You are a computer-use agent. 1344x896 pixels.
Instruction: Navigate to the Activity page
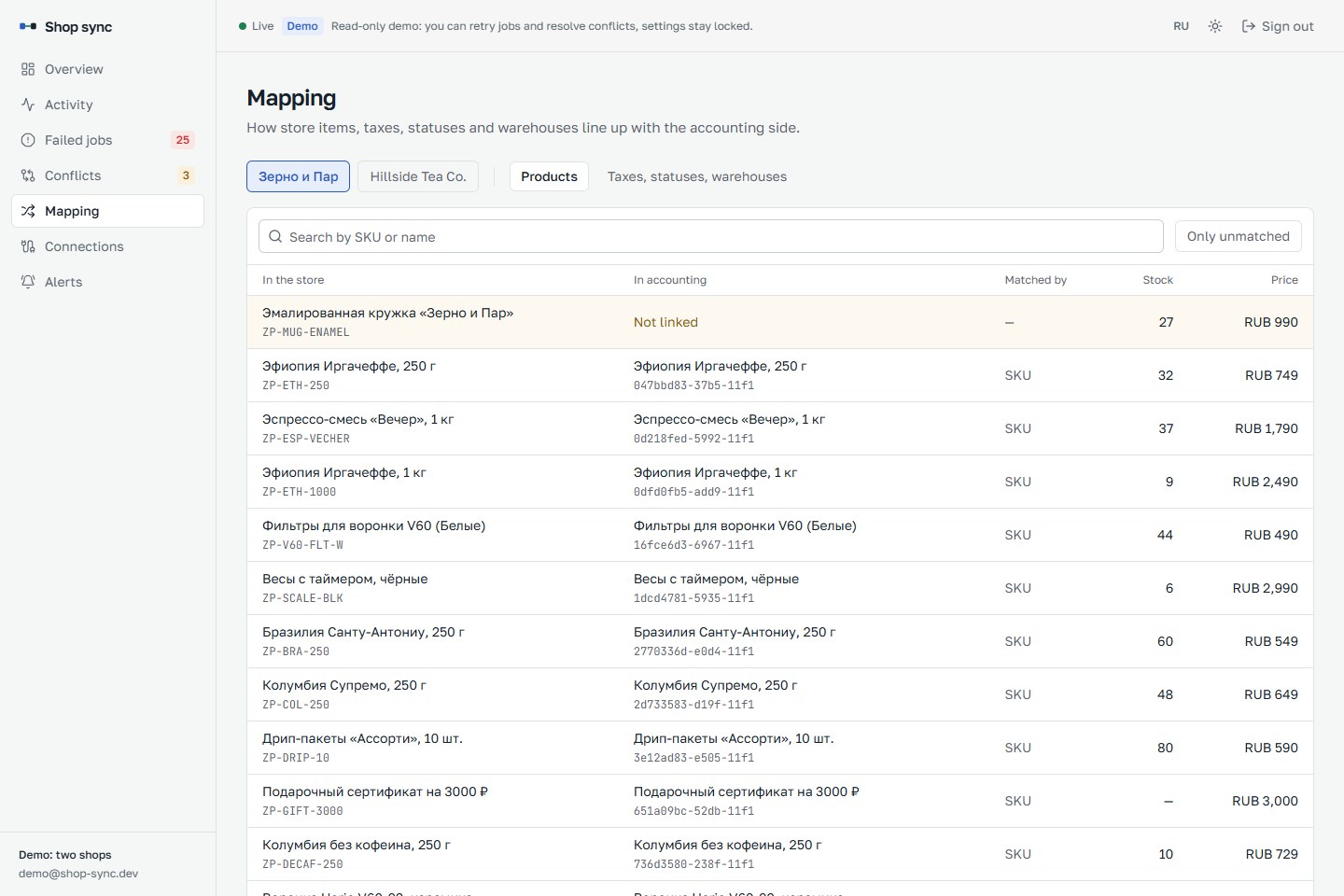tap(107, 105)
